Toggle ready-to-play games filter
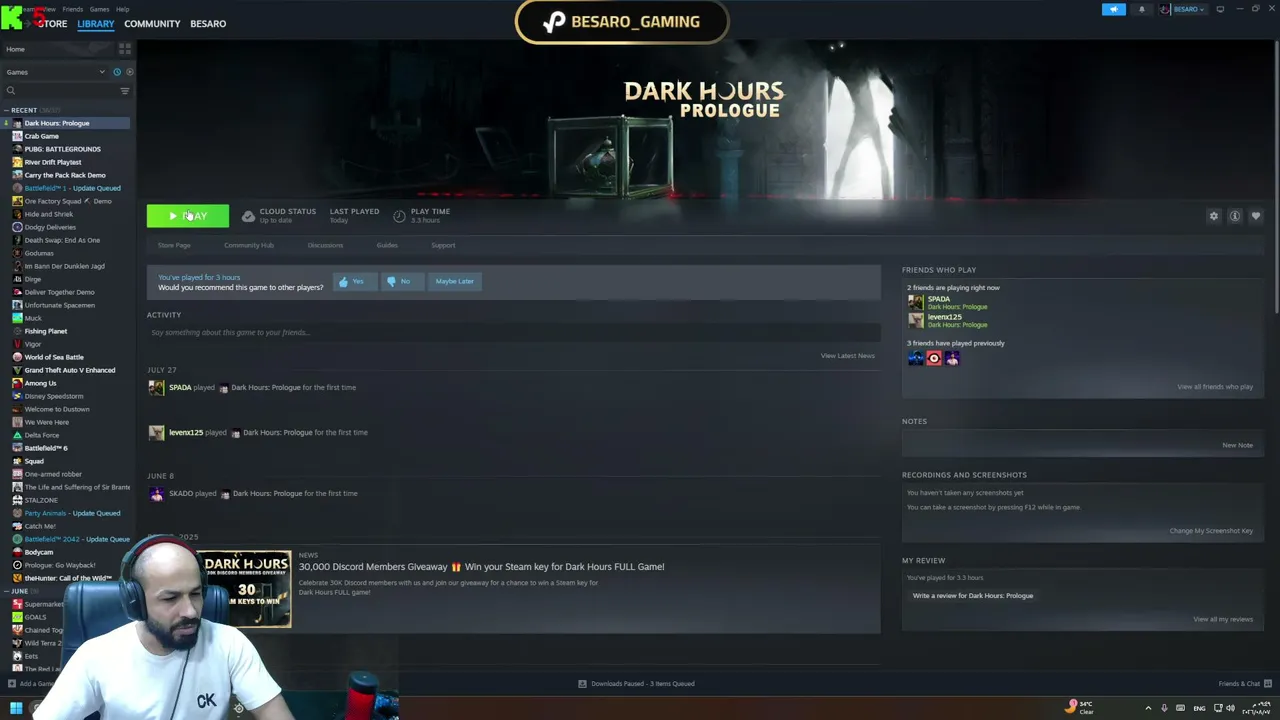The width and height of the screenshot is (1280, 720). pyautogui.click(x=129, y=72)
